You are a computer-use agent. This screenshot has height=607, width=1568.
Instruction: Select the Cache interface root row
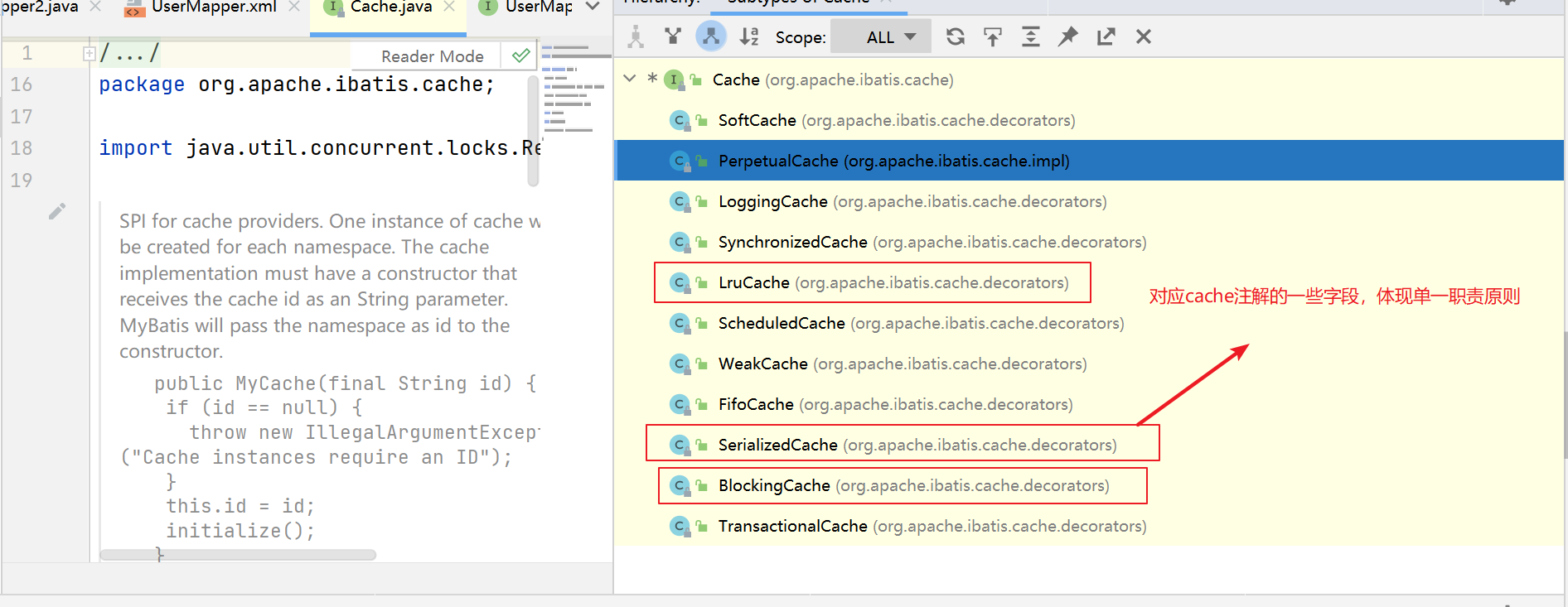click(1088, 79)
